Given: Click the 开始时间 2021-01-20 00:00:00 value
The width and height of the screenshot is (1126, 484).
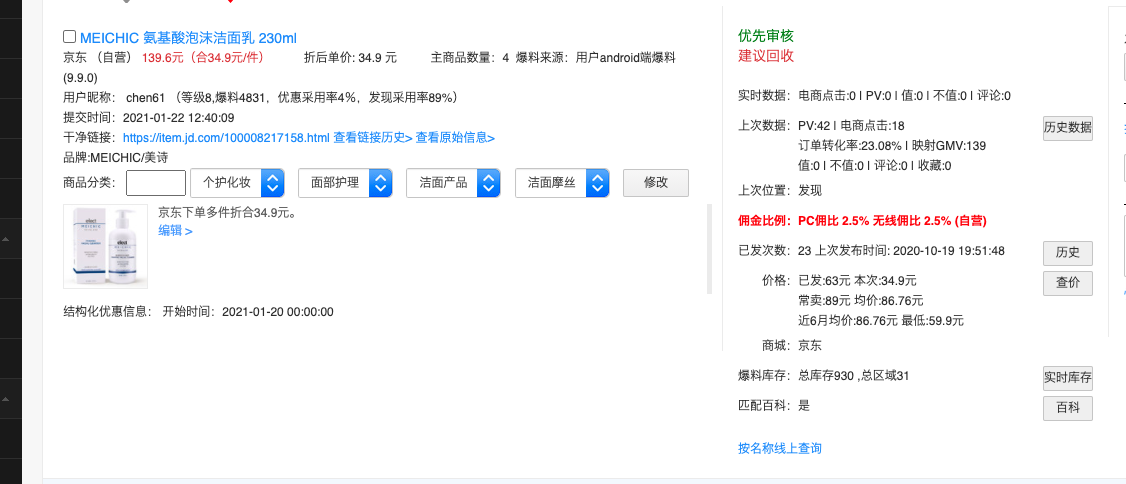Looking at the screenshot, I should click(278, 312).
